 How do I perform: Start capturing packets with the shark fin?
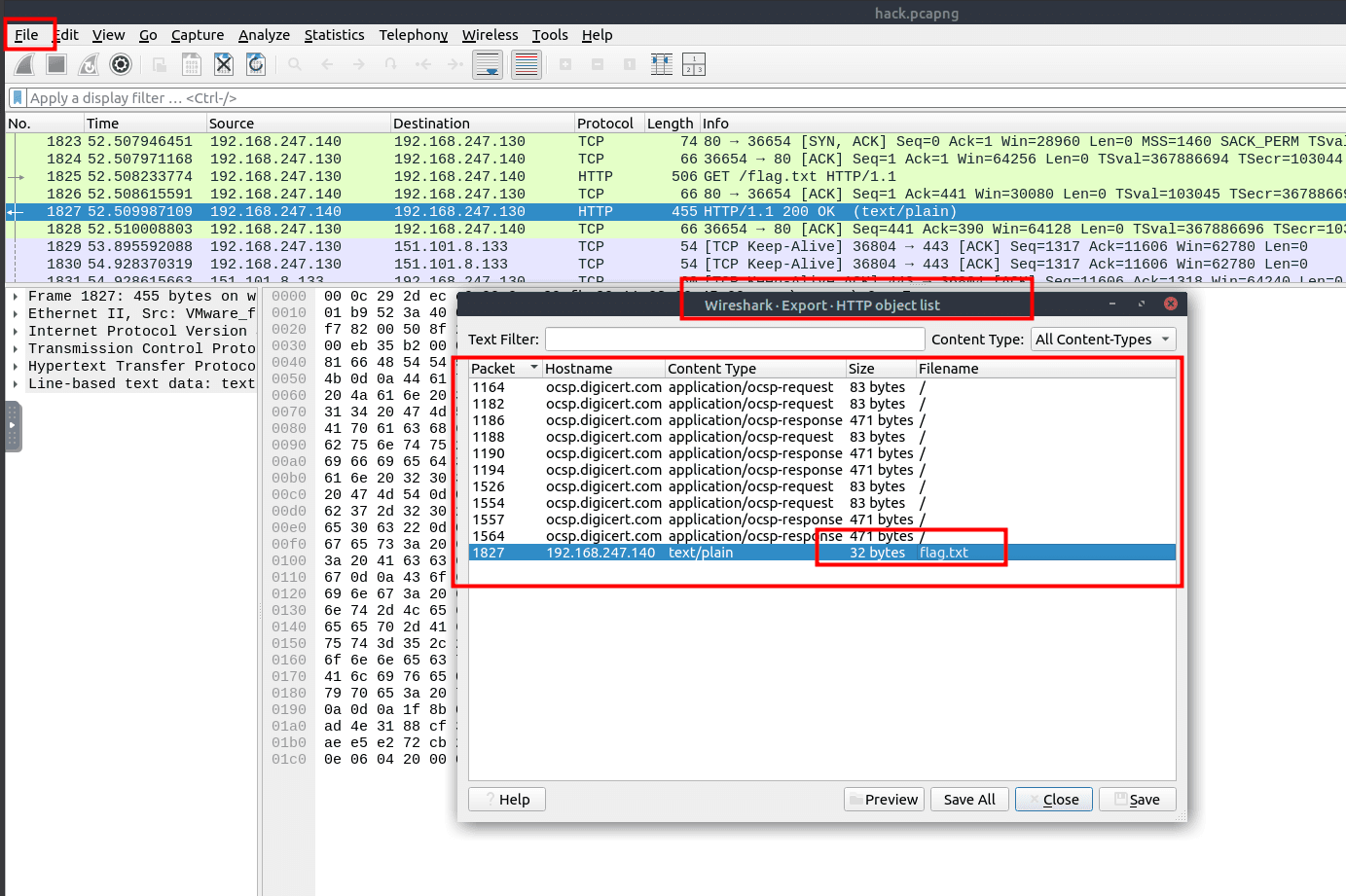tap(25, 65)
